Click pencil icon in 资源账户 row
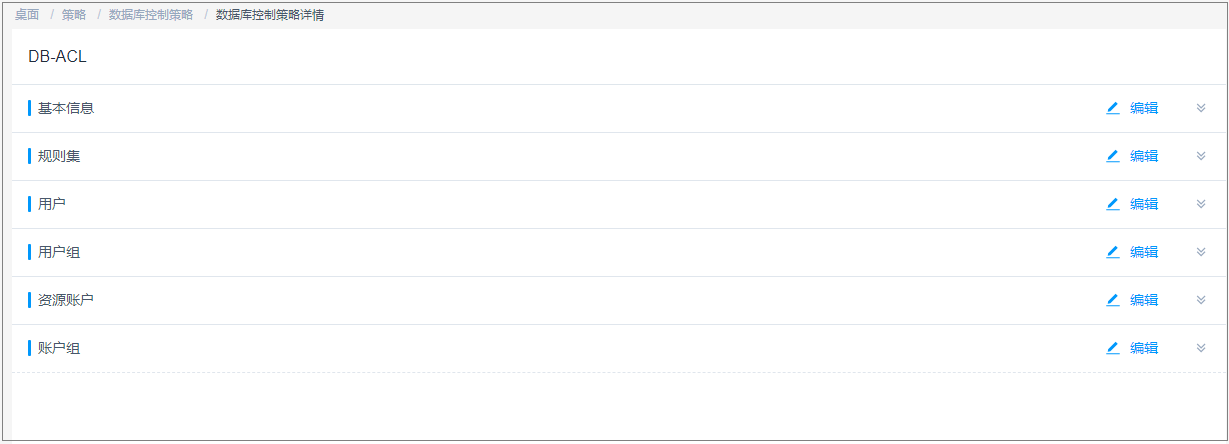Image resolution: width=1229 pixels, height=444 pixels. 1112,300
